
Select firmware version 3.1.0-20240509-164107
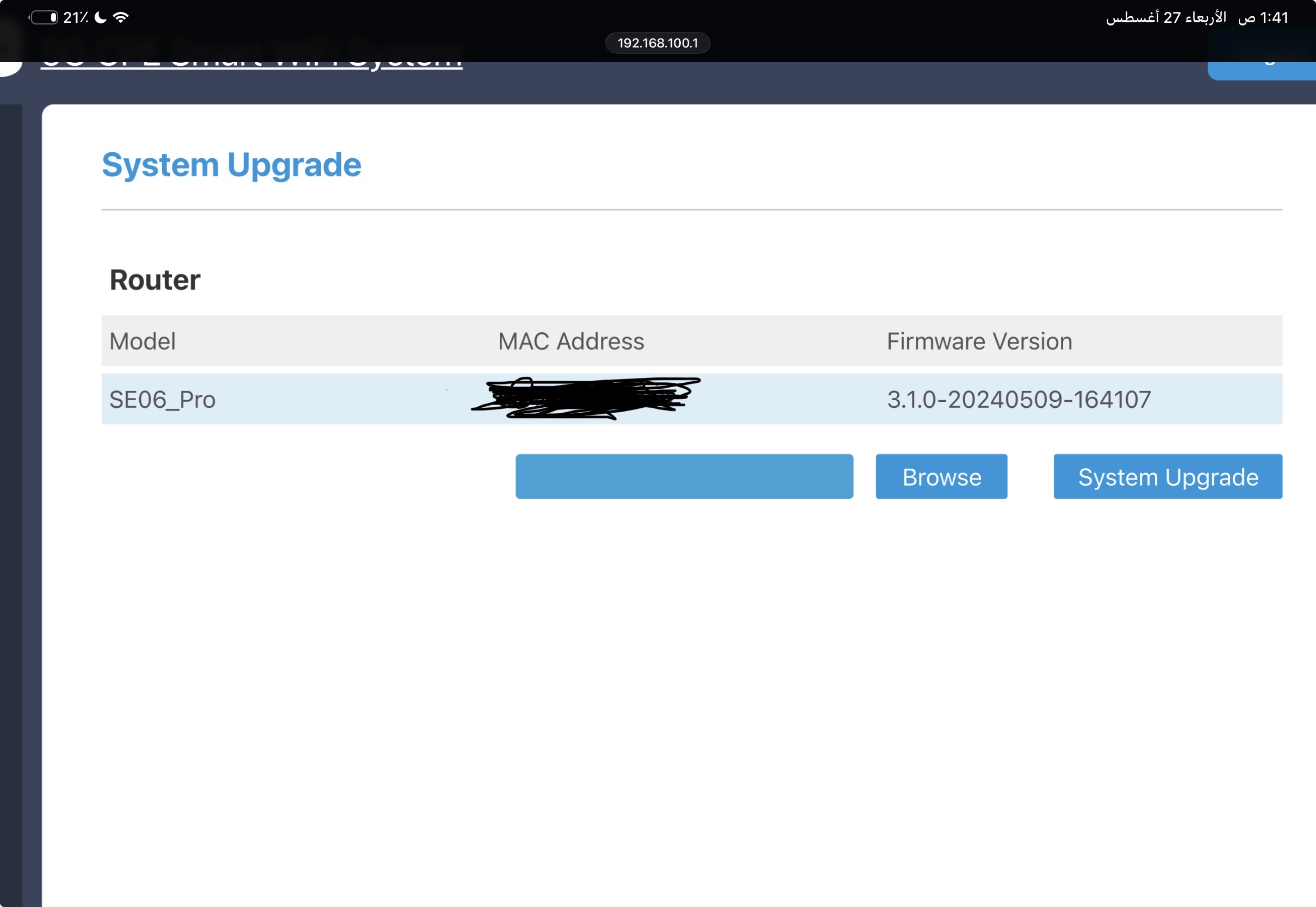[x=1019, y=400]
